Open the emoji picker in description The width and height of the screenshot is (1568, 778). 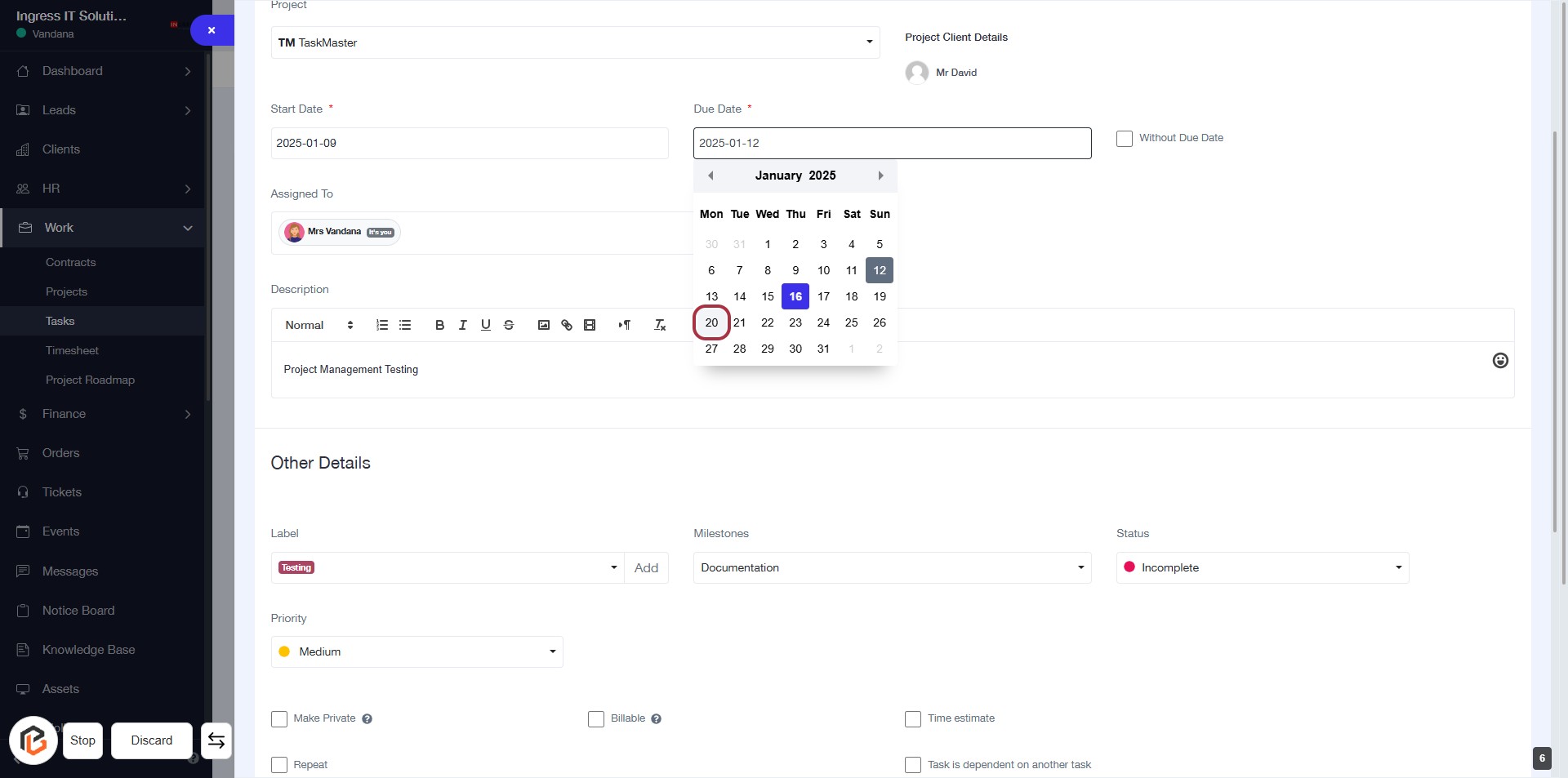click(1500, 361)
